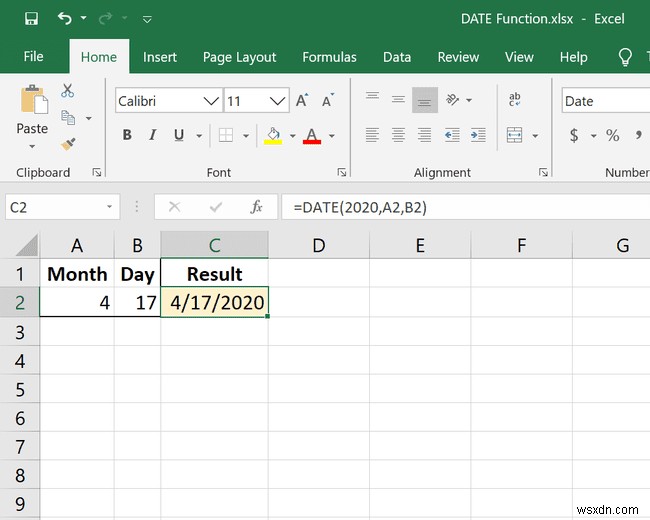Open the Calibri font name dropdown

[211, 101]
